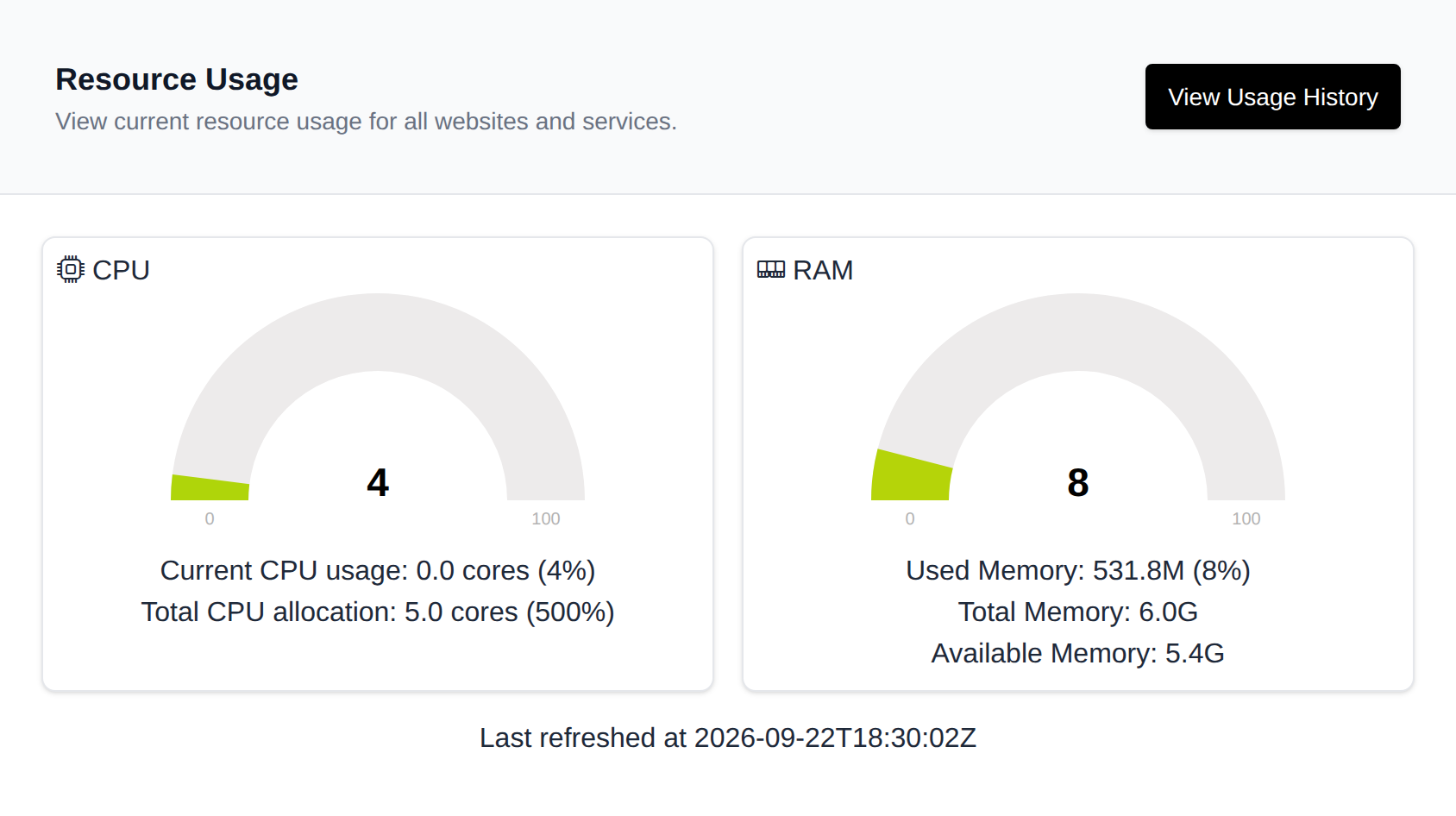Click the RAM gauge 100 max label
This screenshot has width=1456, height=816.
[x=1246, y=518]
